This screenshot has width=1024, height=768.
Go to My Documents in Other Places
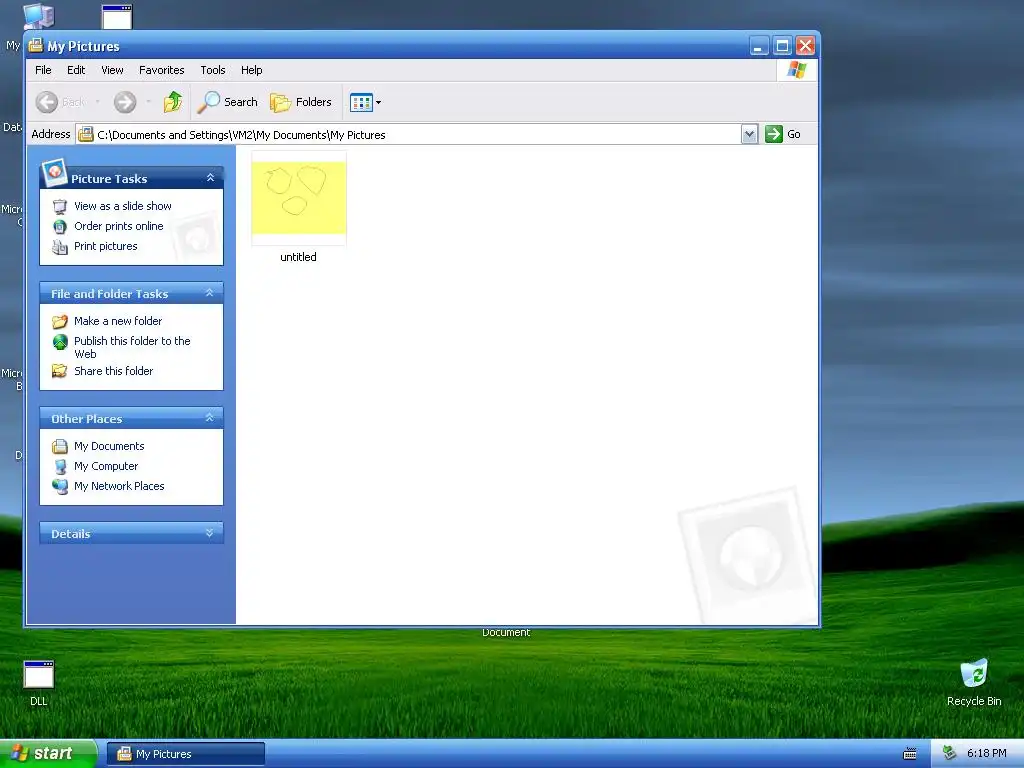[x=109, y=446]
